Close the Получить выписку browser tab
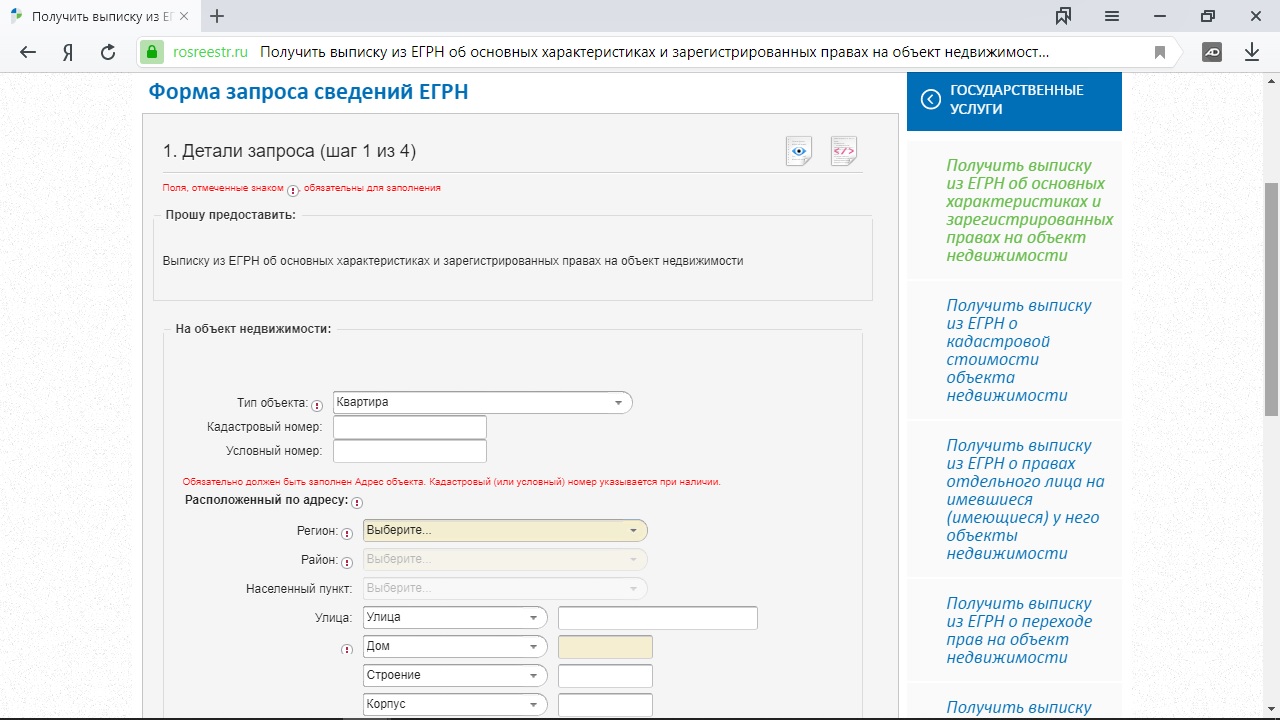1280x720 pixels. click(x=183, y=17)
